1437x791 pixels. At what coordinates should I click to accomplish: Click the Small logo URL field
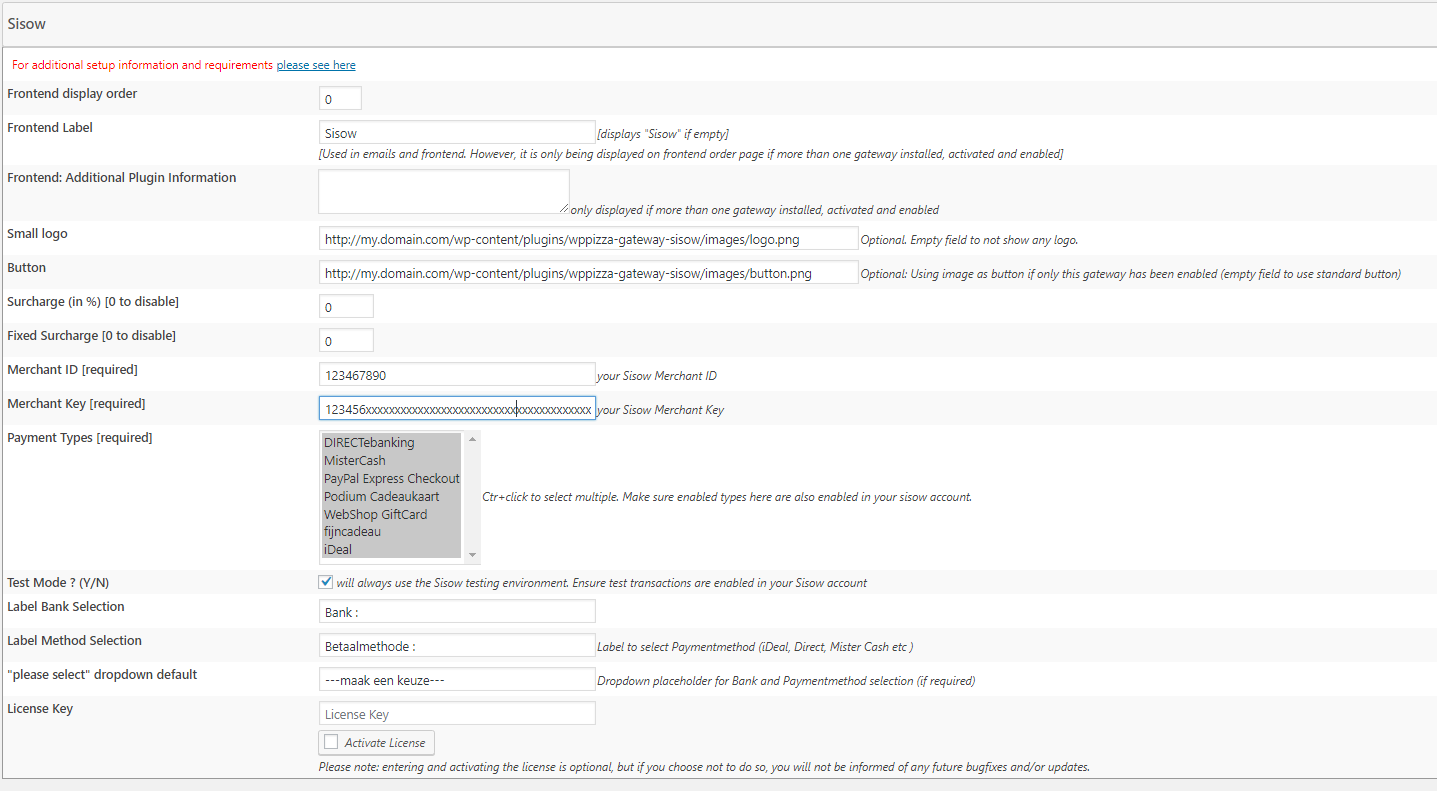(x=588, y=239)
